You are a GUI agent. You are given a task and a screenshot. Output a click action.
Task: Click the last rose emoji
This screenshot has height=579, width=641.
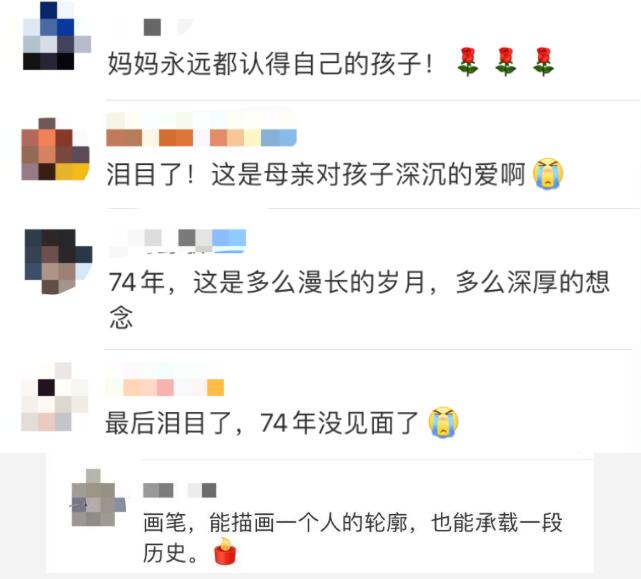[x=543, y=62]
